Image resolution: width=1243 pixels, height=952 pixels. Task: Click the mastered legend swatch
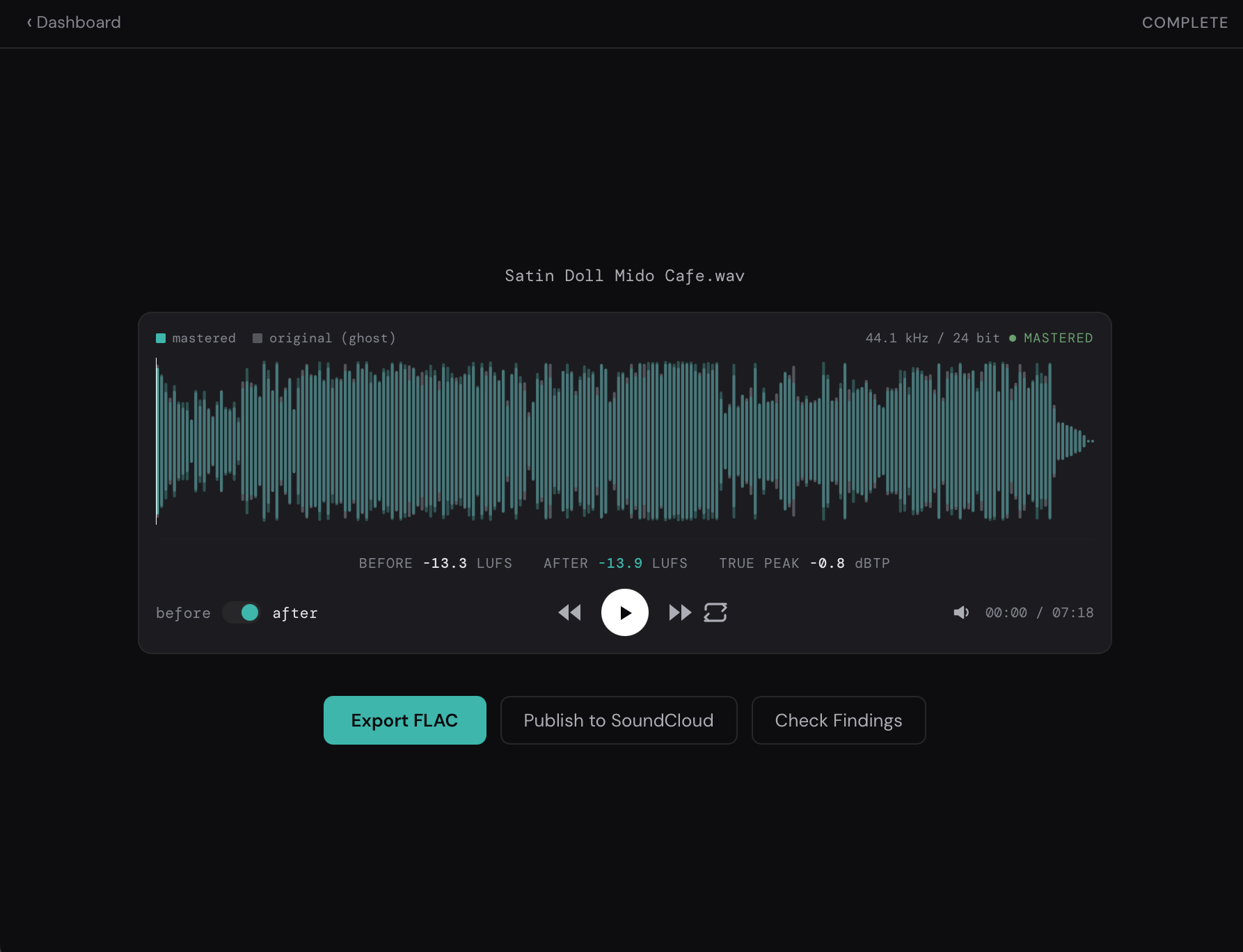pos(161,338)
